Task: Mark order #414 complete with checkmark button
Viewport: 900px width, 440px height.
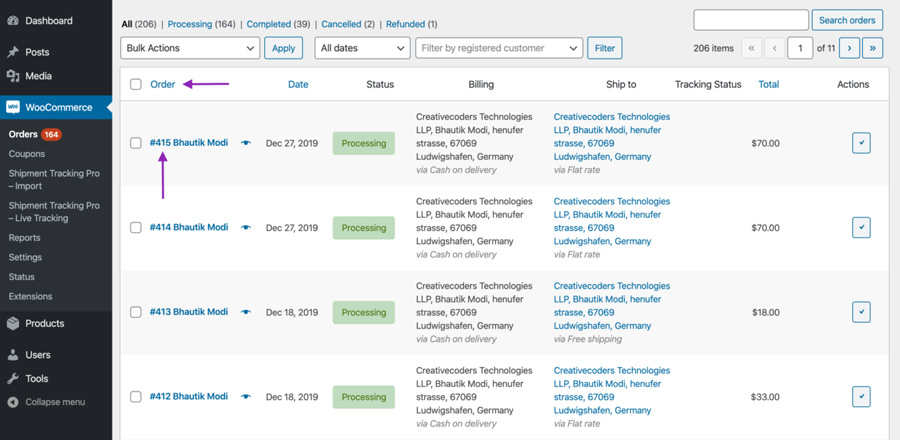Action: 861,227
